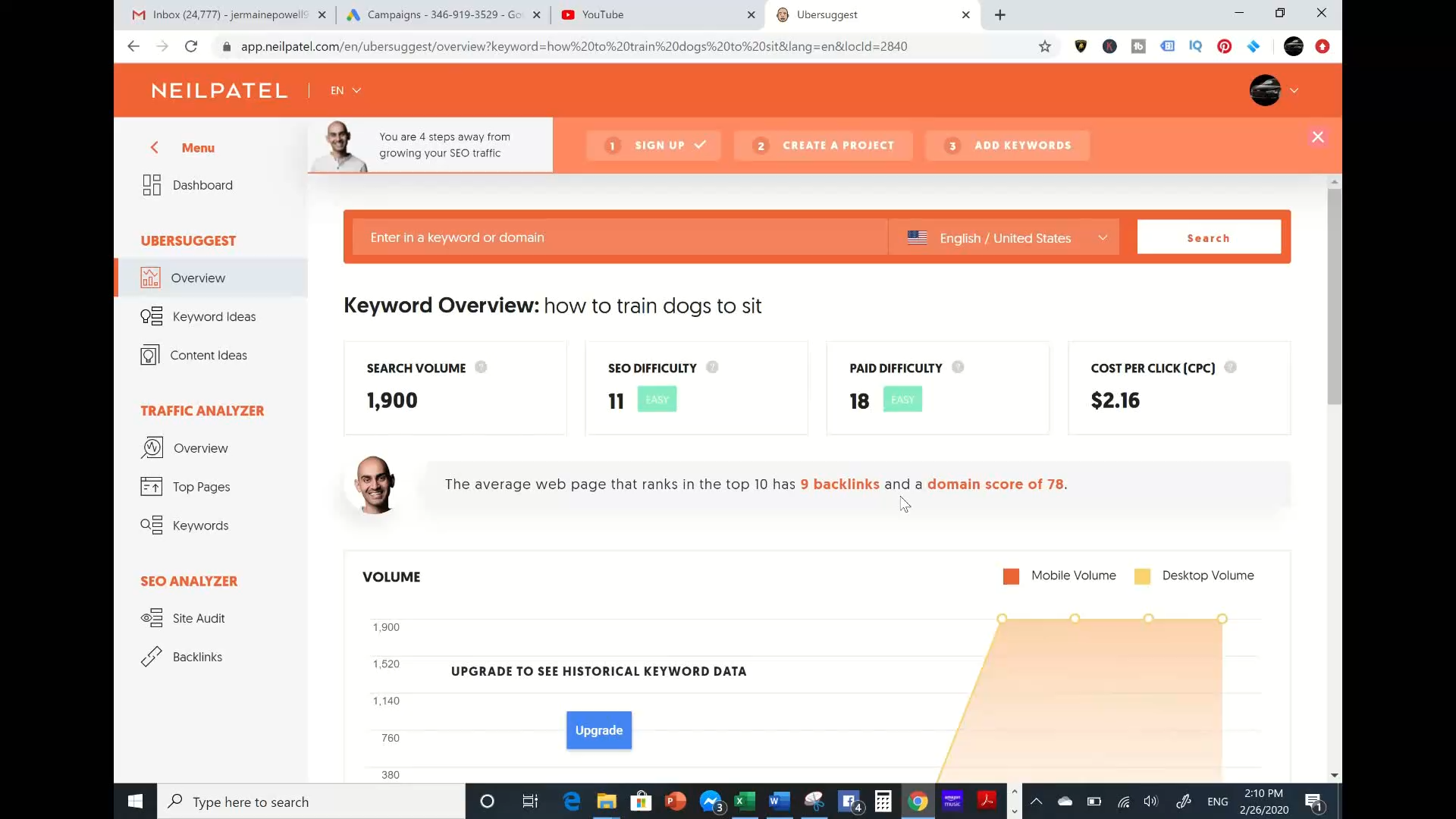Open PowerPoint from the taskbar

(x=675, y=802)
